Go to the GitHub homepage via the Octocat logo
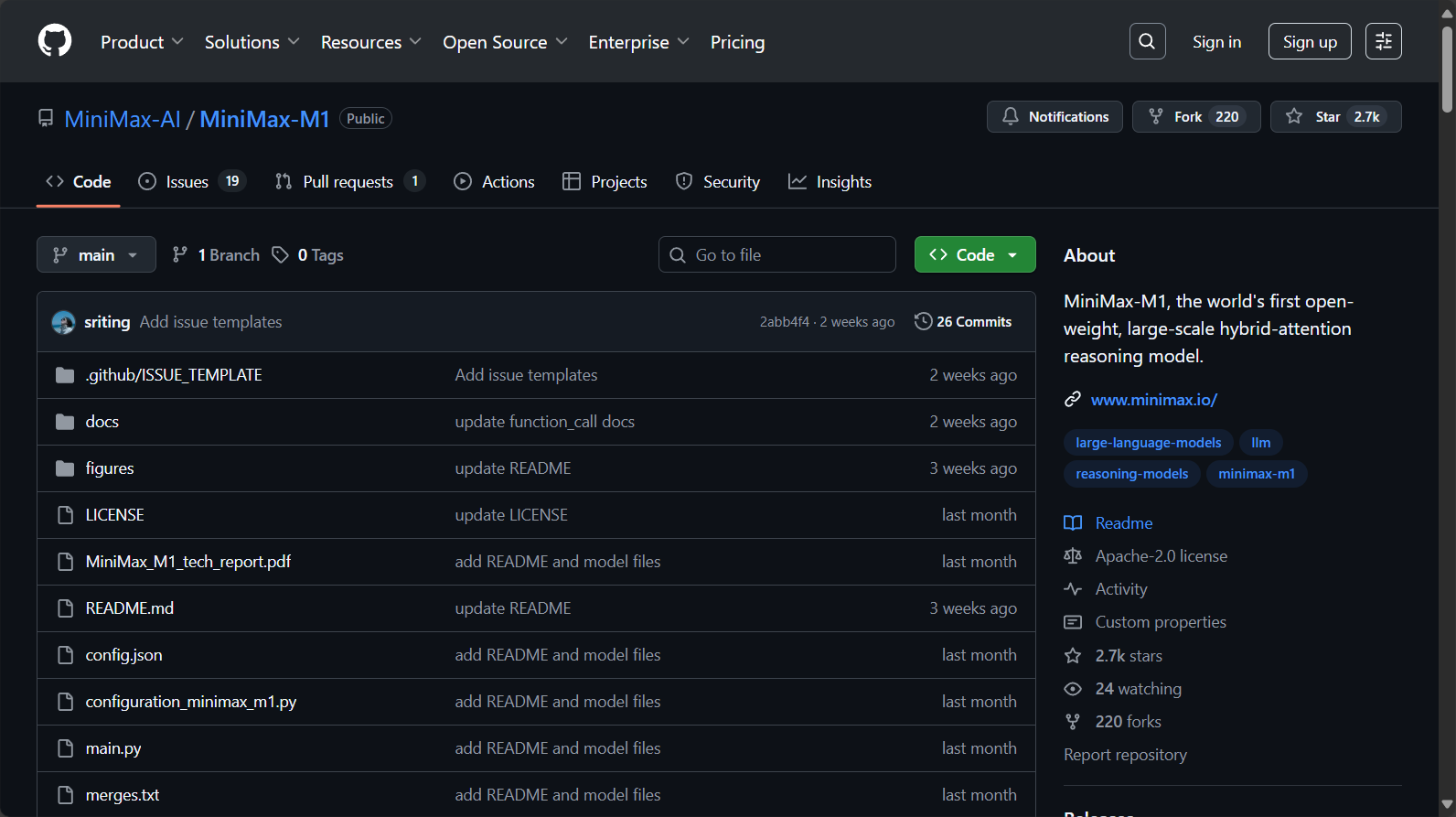 point(55,41)
